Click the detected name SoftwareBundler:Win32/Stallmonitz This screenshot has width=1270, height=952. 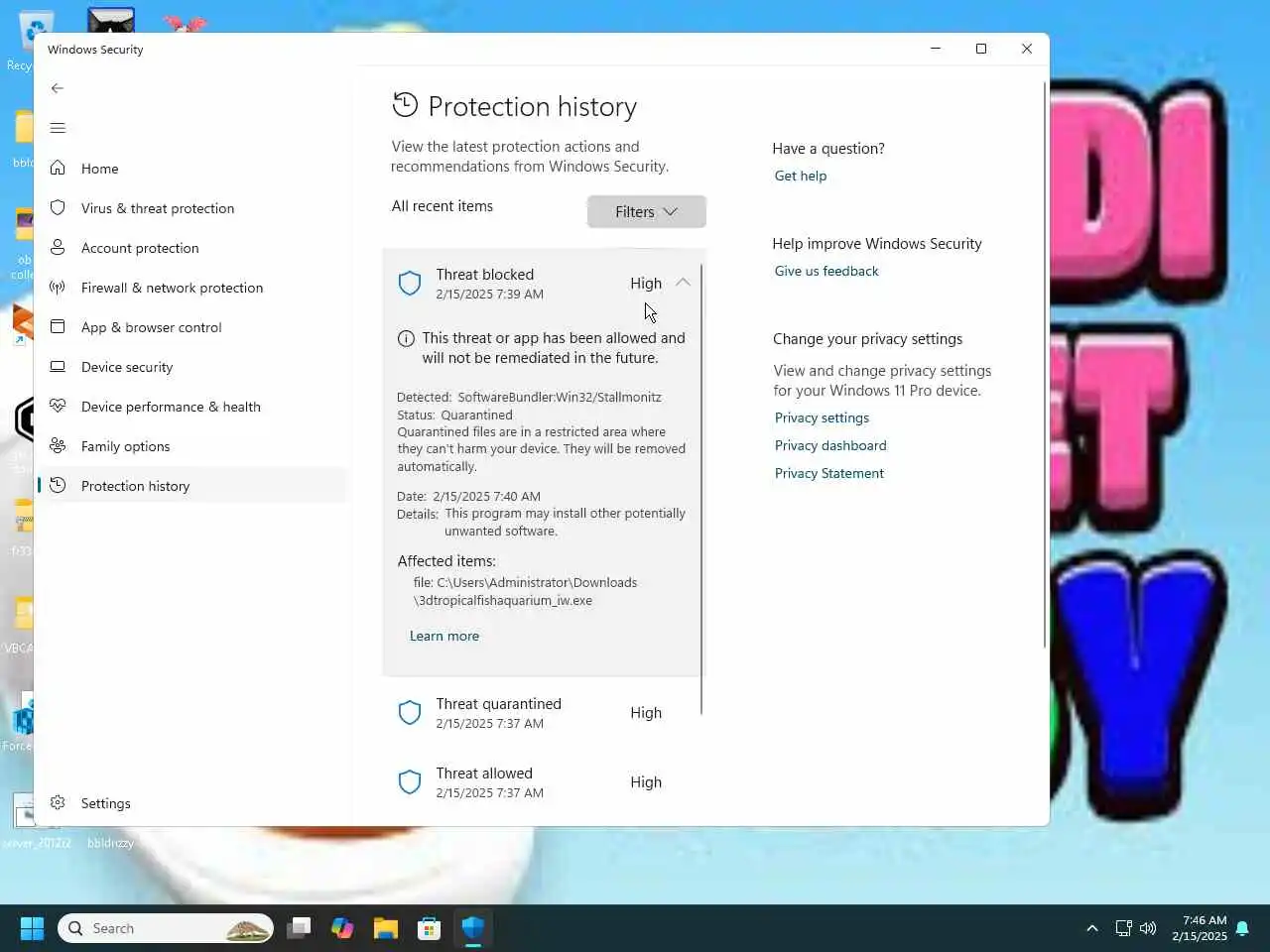pos(560,397)
